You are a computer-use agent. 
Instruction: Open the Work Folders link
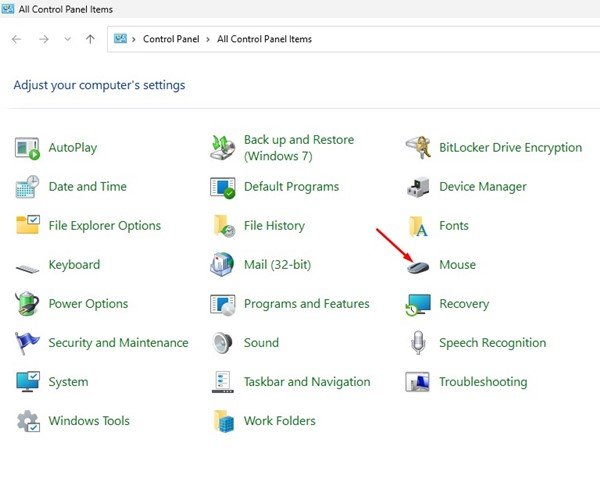point(280,421)
